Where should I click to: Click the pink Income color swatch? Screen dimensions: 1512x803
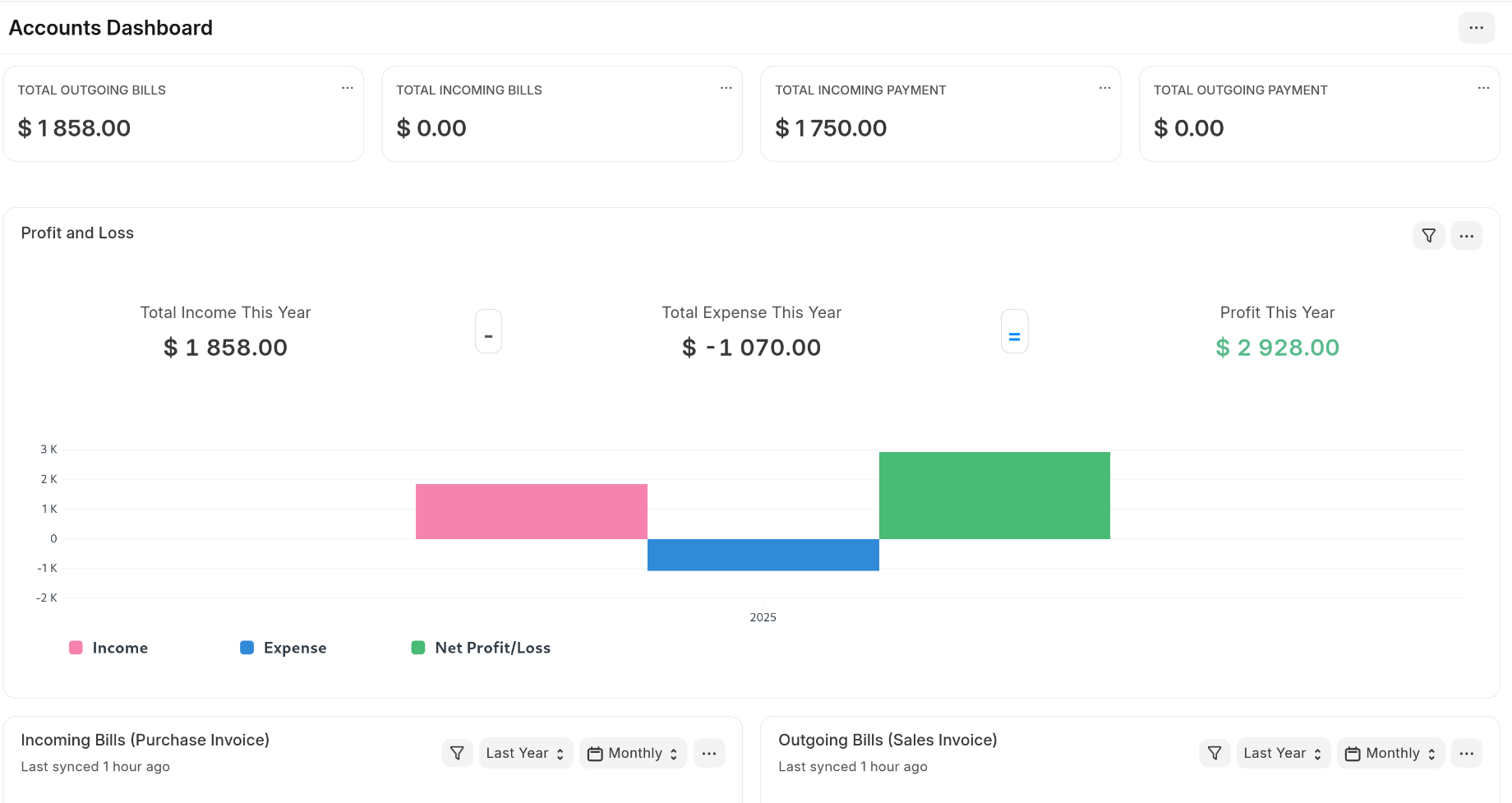(75, 647)
